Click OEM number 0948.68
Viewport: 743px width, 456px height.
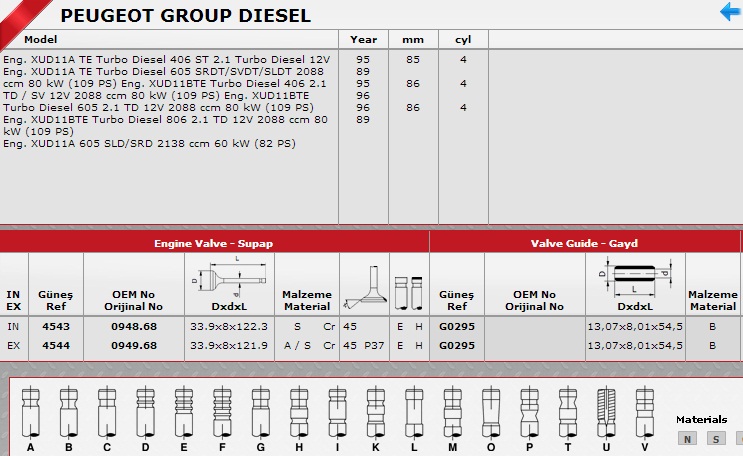point(134,327)
